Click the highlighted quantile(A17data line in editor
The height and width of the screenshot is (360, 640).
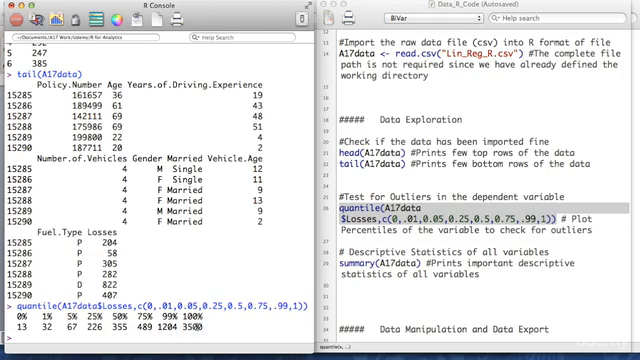click(x=380, y=208)
